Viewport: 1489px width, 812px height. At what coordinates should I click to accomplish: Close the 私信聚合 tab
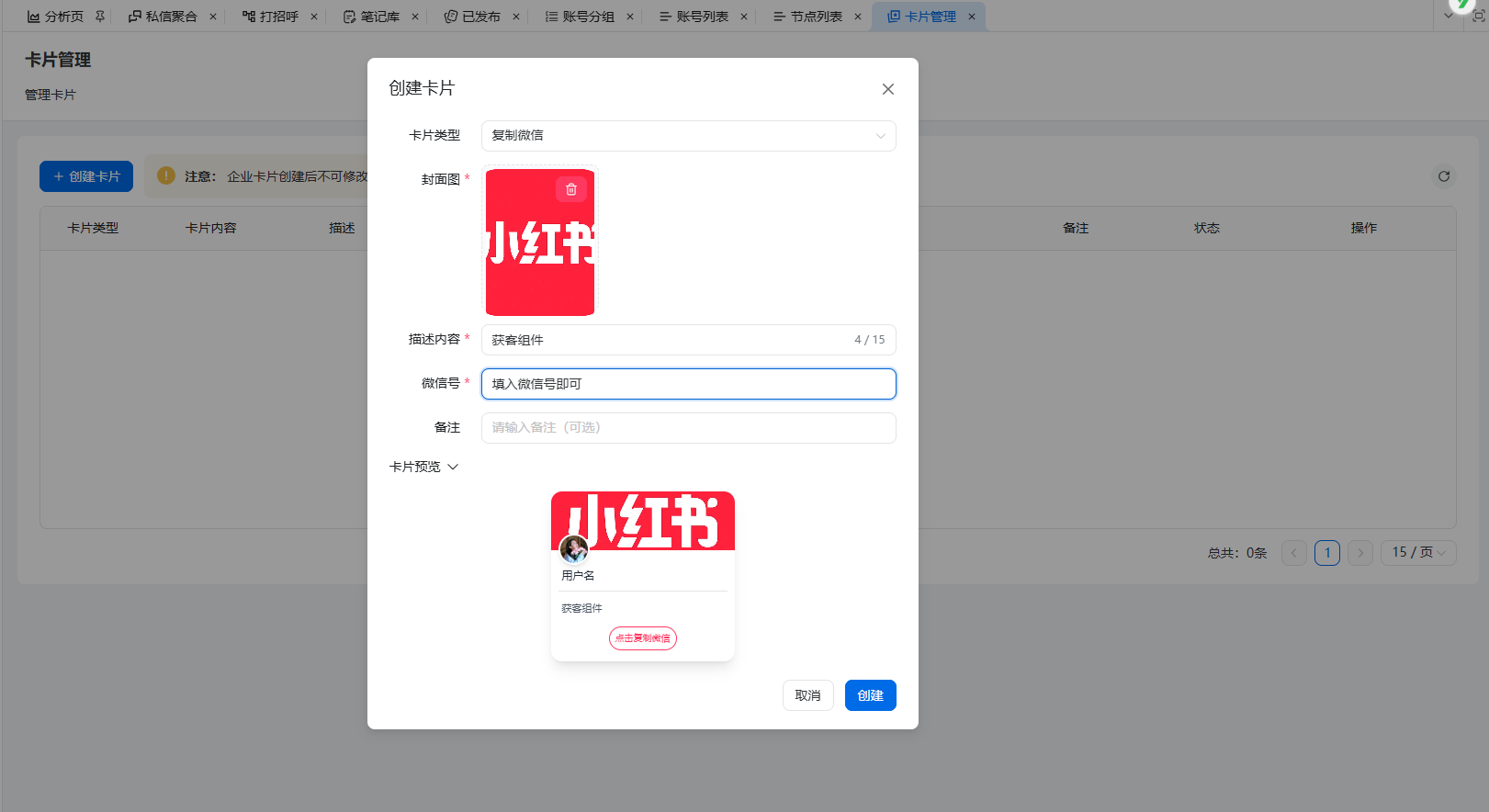(213, 17)
